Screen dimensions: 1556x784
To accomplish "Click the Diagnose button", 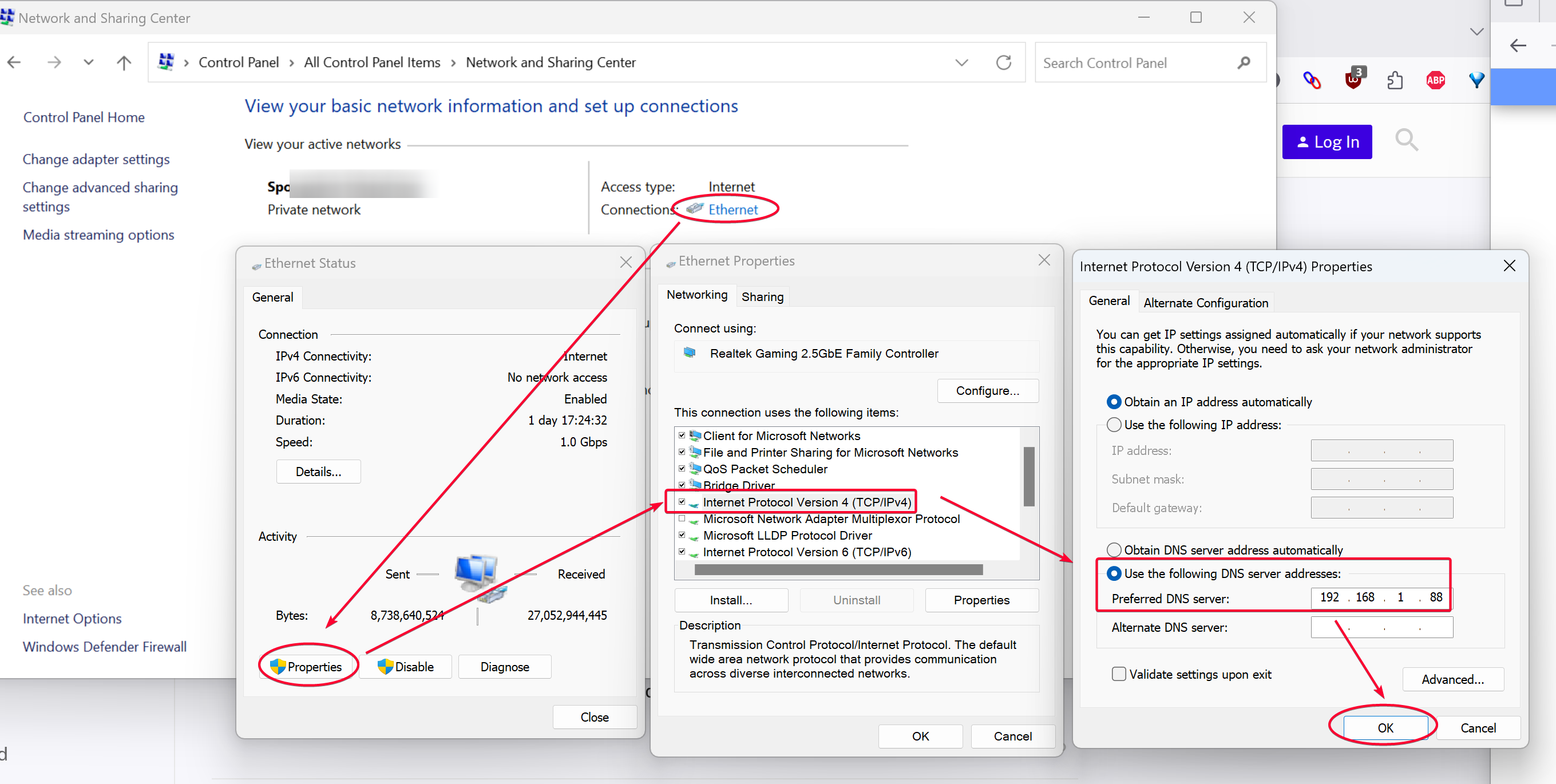I will tap(505, 666).
